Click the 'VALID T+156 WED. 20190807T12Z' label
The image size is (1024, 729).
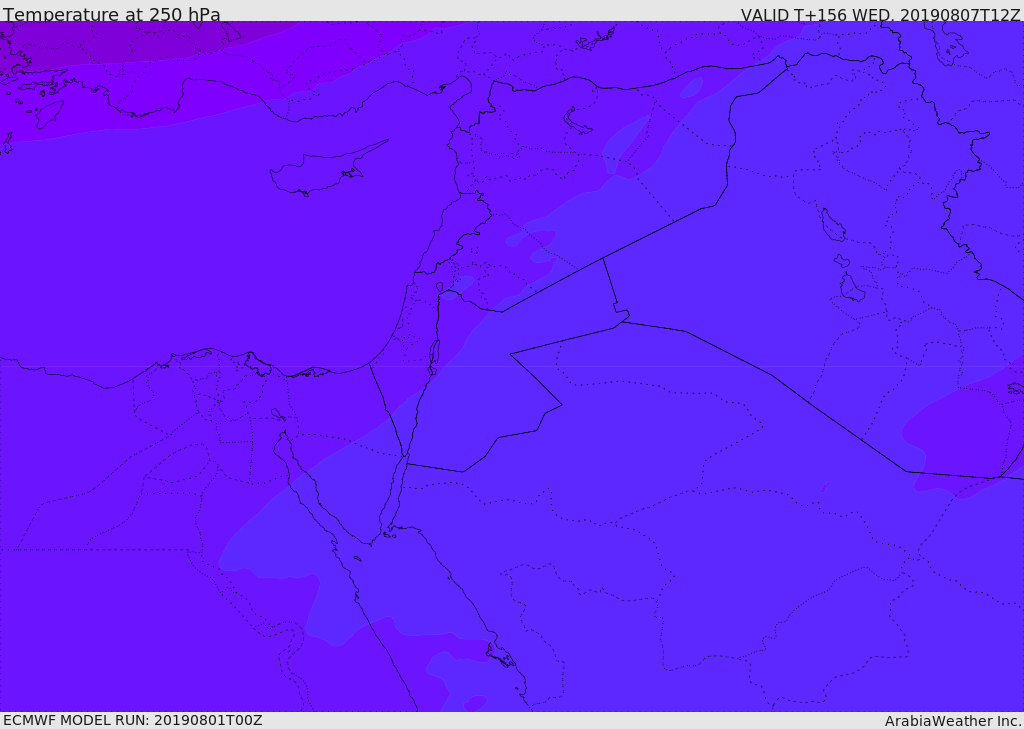point(880,14)
